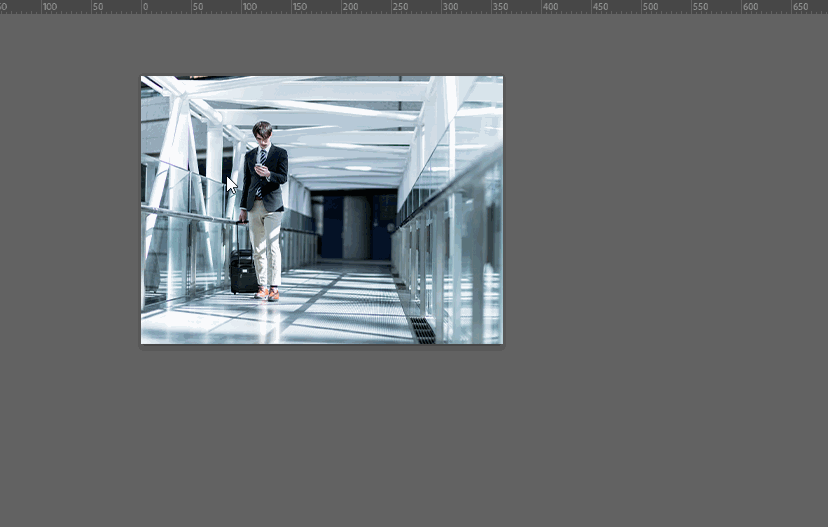828x527 pixels.
Task: Click the ruler mark labeled 550
Action: [x=700, y=7]
